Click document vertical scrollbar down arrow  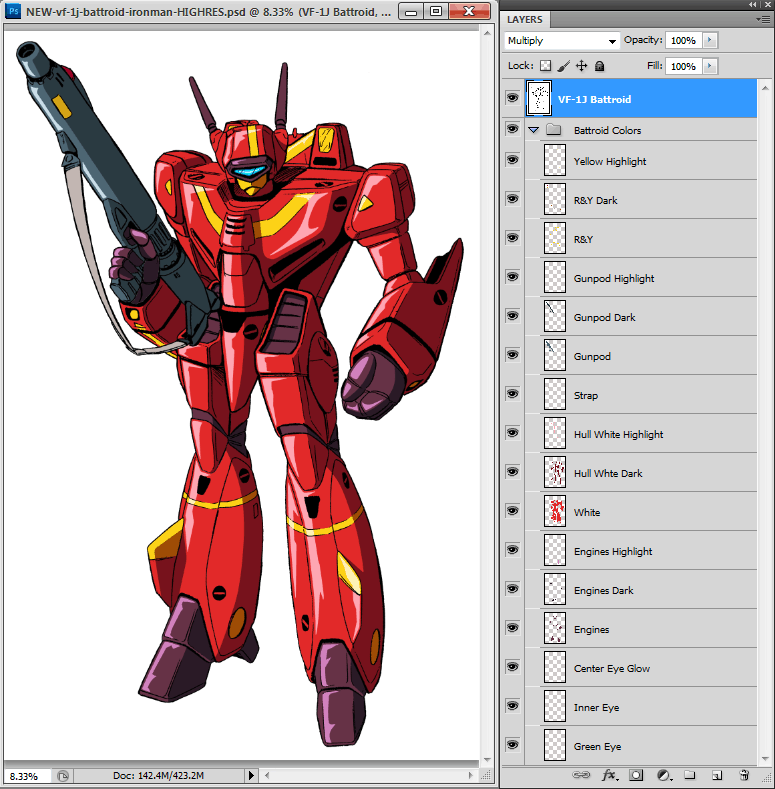click(487, 760)
